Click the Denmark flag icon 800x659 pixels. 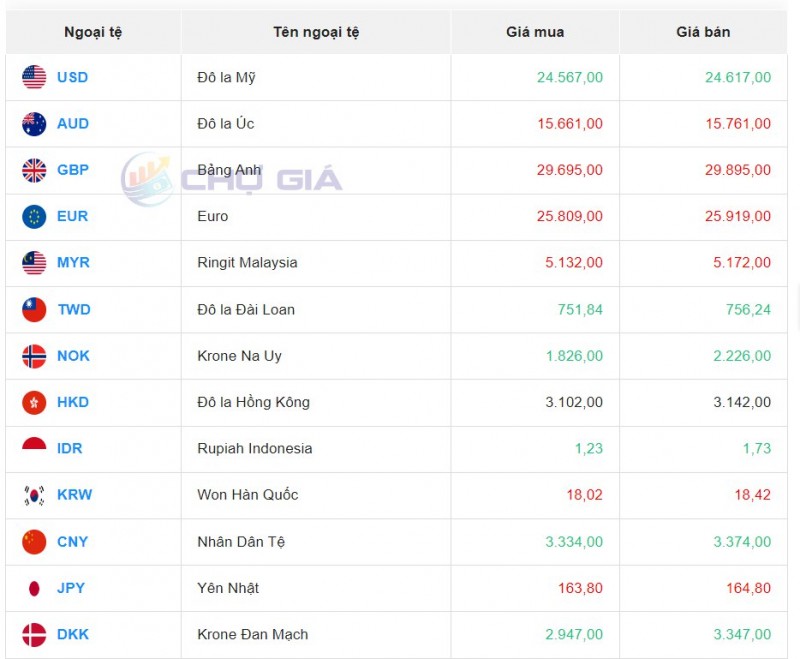coord(34,635)
